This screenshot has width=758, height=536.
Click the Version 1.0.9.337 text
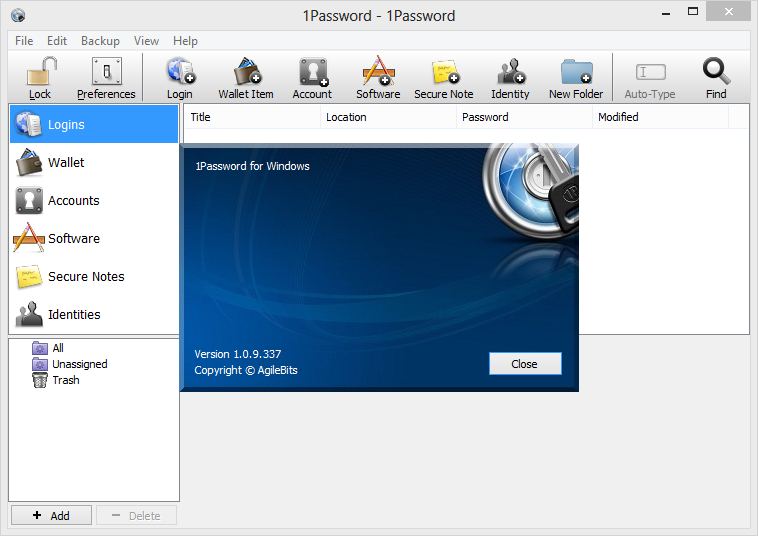237,354
